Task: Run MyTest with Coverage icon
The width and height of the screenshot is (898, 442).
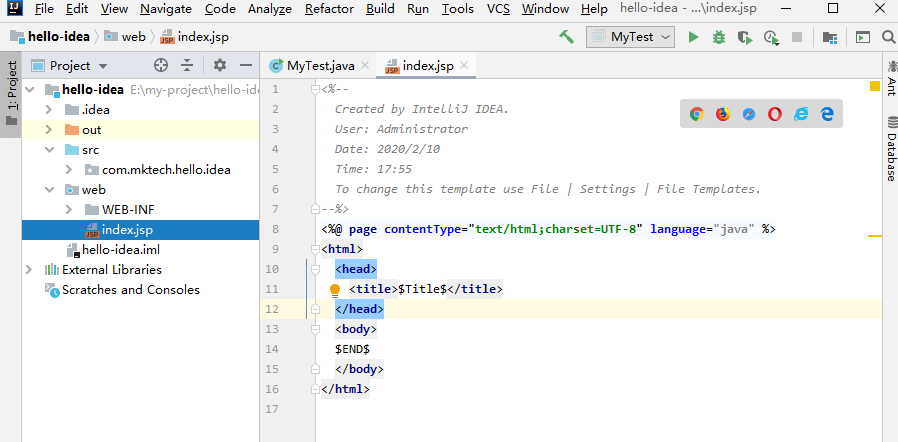Action: pos(745,37)
